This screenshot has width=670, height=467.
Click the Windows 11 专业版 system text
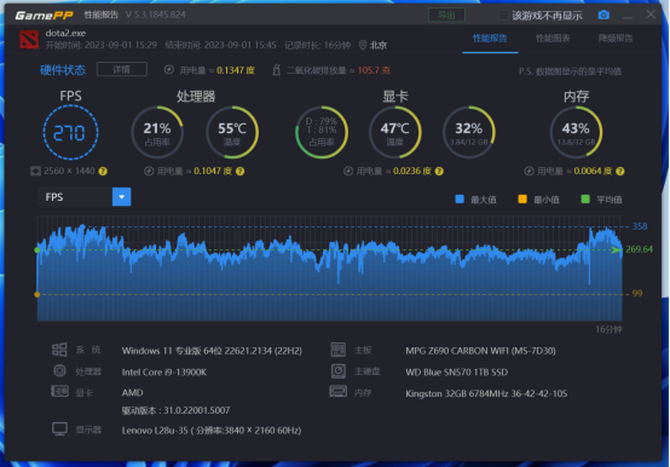click(212, 351)
